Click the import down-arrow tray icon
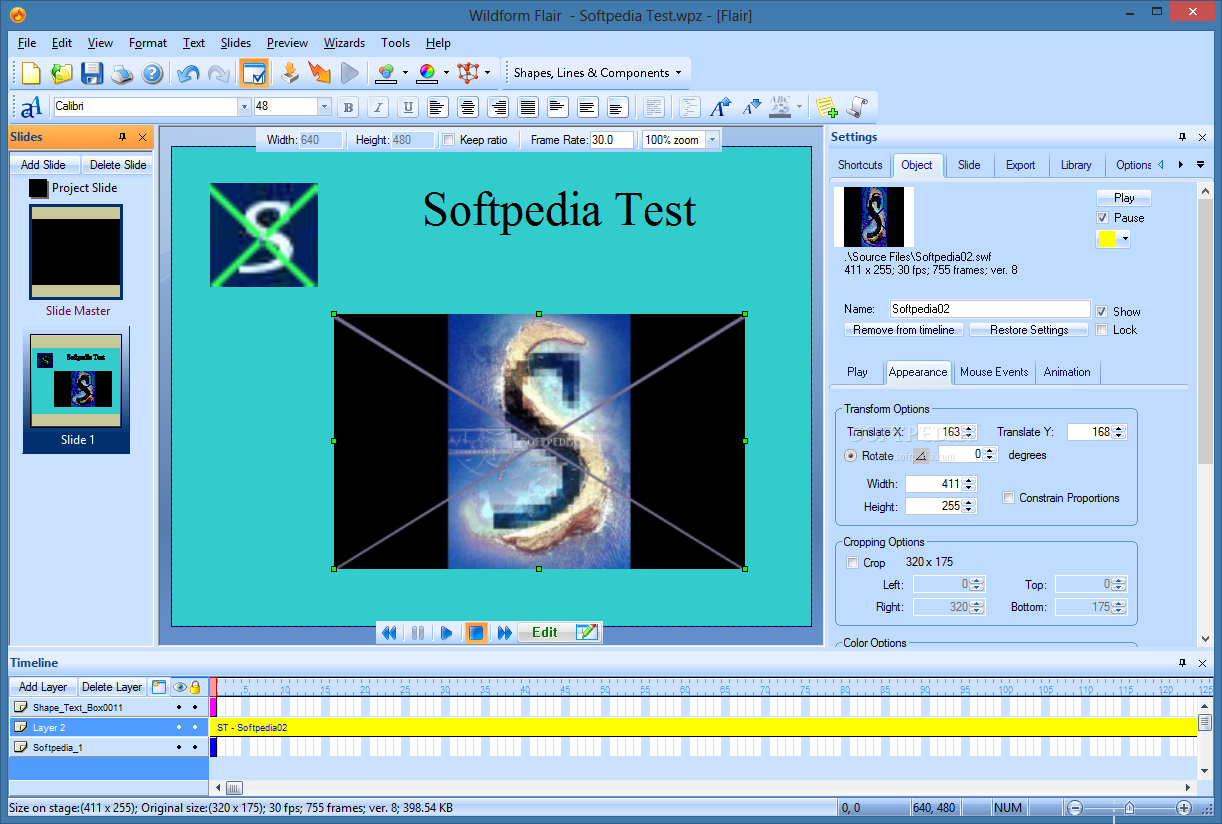 coord(290,73)
